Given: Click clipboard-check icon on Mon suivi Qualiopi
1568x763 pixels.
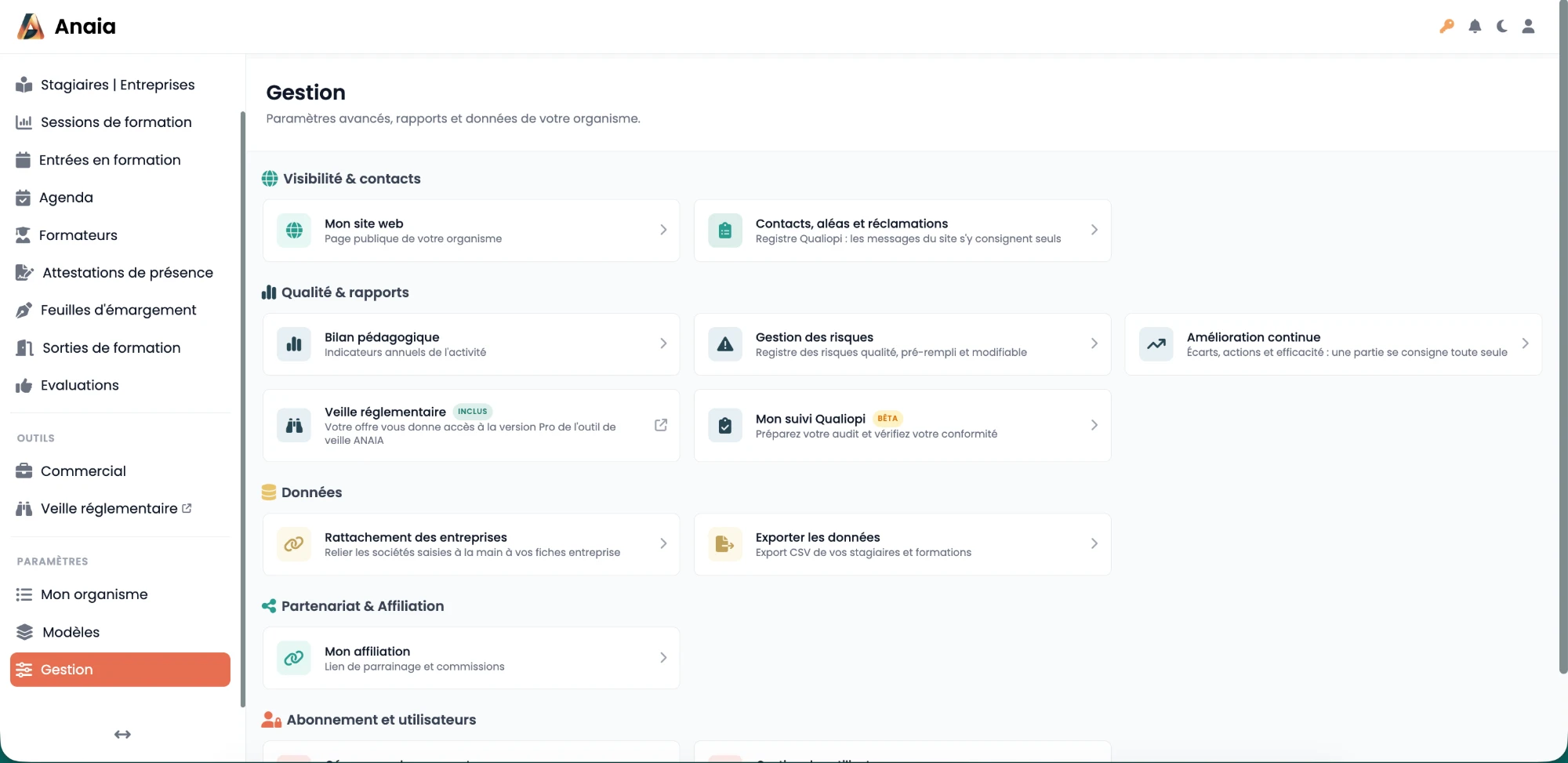Looking at the screenshot, I should [x=725, y=426].
